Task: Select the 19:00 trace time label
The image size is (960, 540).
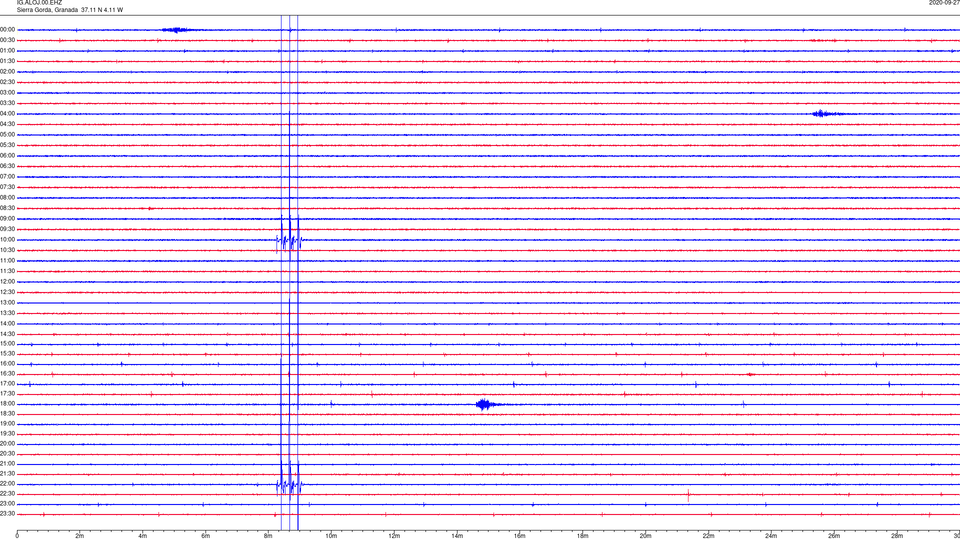Action: point(8,424)
